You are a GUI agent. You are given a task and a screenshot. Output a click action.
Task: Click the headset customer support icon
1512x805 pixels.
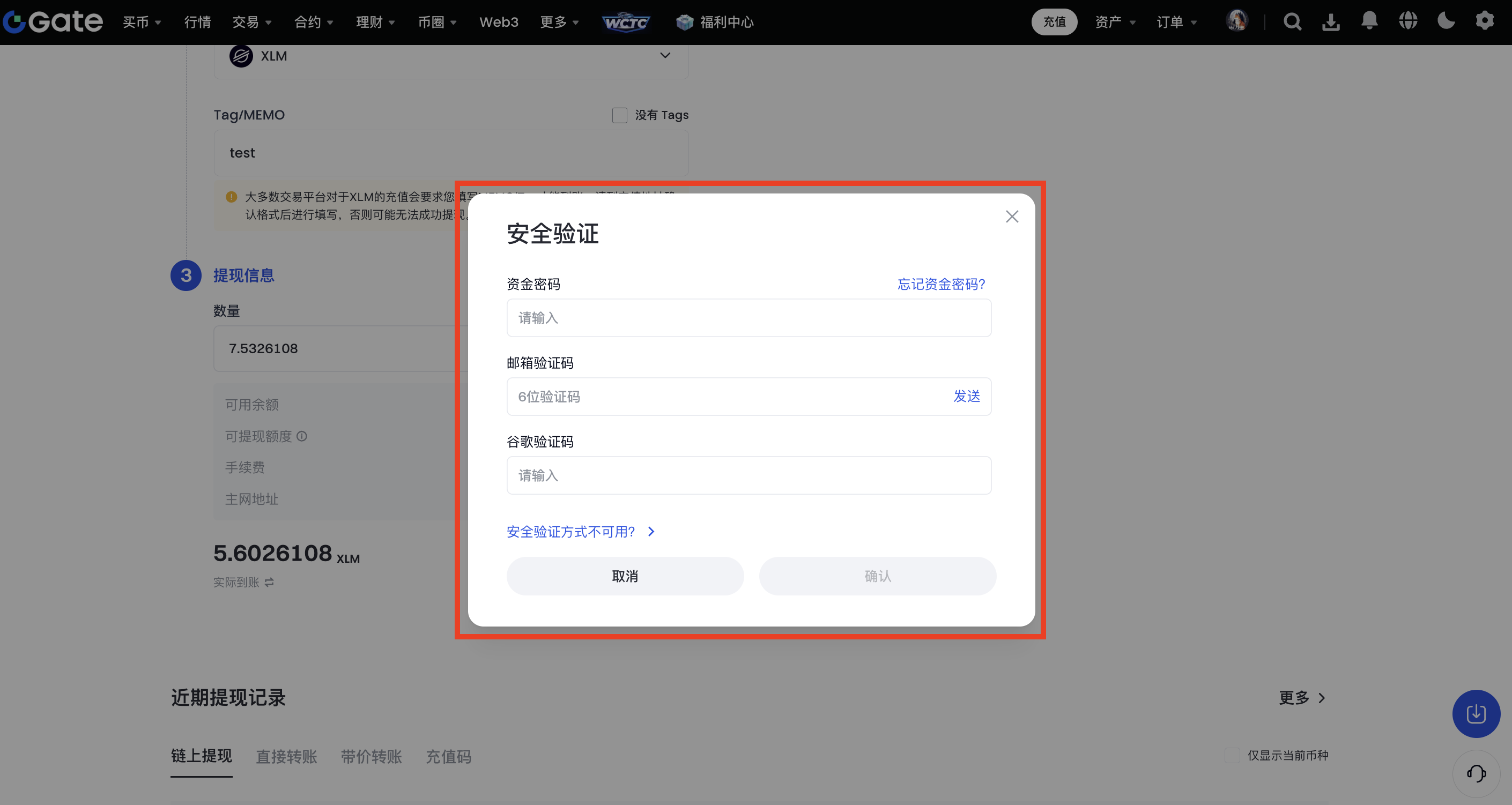click(x=1476, y=773)
